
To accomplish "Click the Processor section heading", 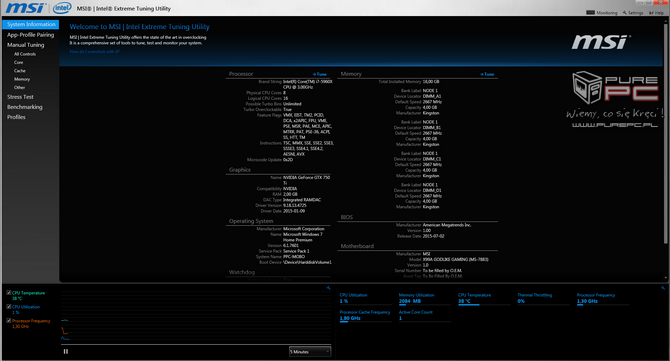I will (x=241, y=74).
